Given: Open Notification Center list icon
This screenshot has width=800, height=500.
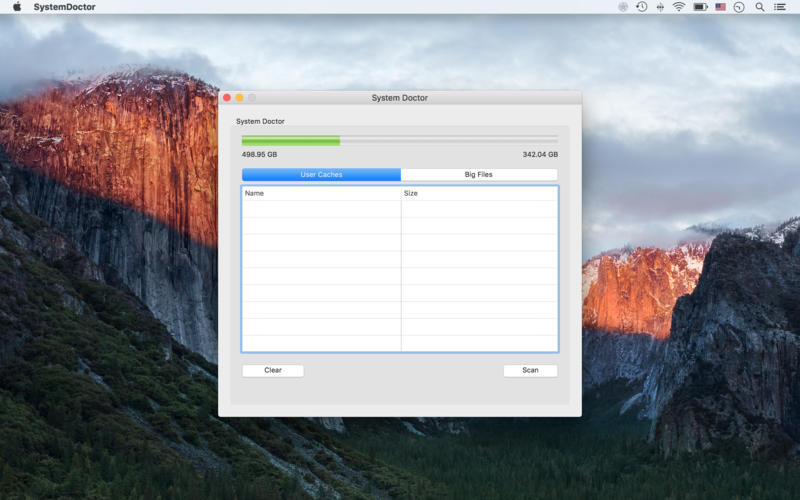Looking at the screenshot, I should pyautogui.click(x=780, y=7).
